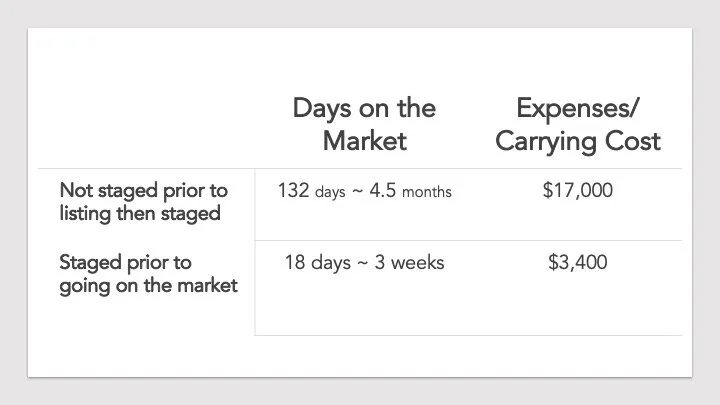
Task: Click the "132 days ~ 4.5 months" cell
Action: pos(365,191)
